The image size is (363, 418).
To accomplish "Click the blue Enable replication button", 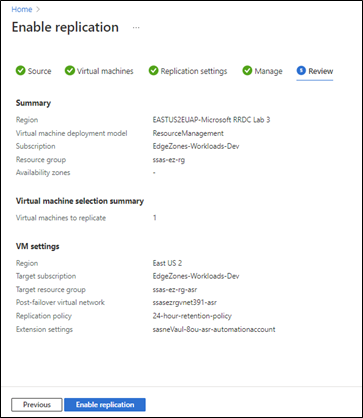I will coord(105,405).
